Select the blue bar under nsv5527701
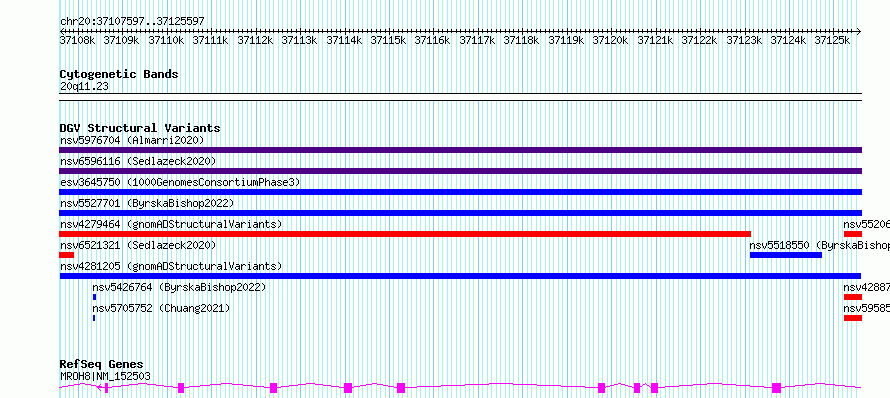This screenshot has height=398, width=890. [460, 213]
